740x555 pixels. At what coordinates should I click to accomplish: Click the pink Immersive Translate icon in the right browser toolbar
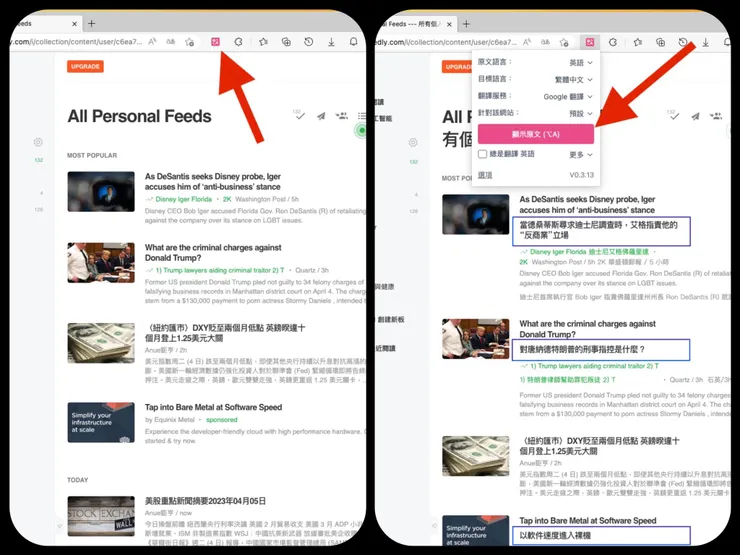(x=590, y=42)
